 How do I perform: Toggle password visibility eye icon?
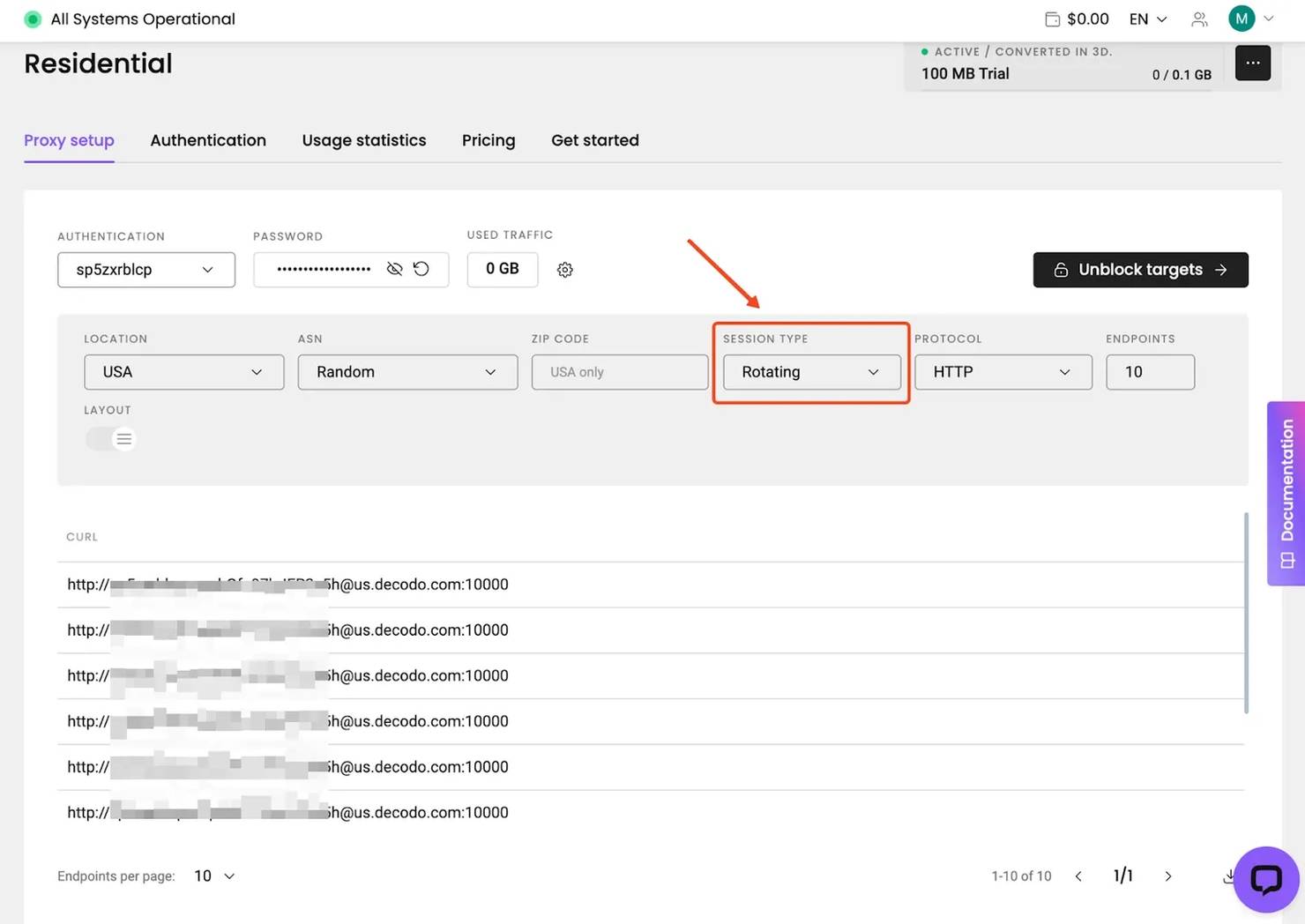pos(394,269)
